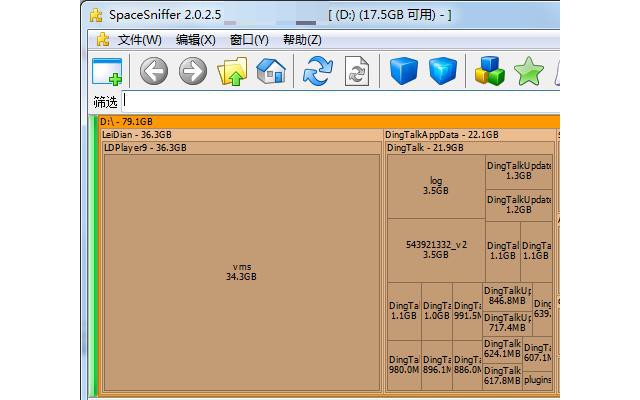Focus the 筛选 filter input box
640x400 pixels.
340,101
